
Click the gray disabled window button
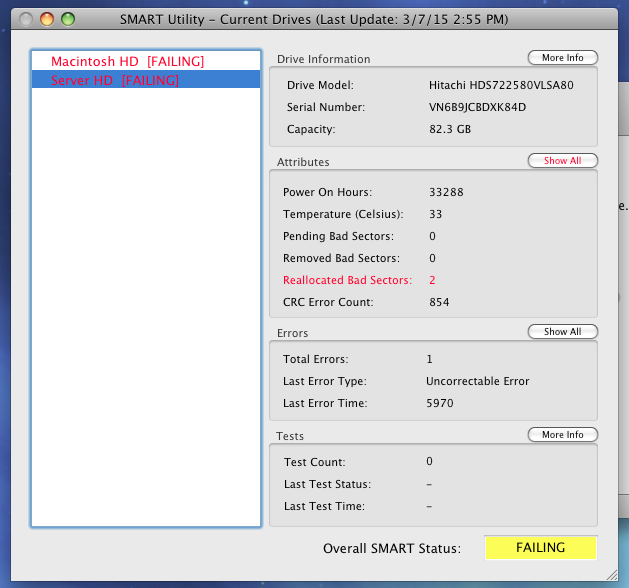(x=26, y=19)
